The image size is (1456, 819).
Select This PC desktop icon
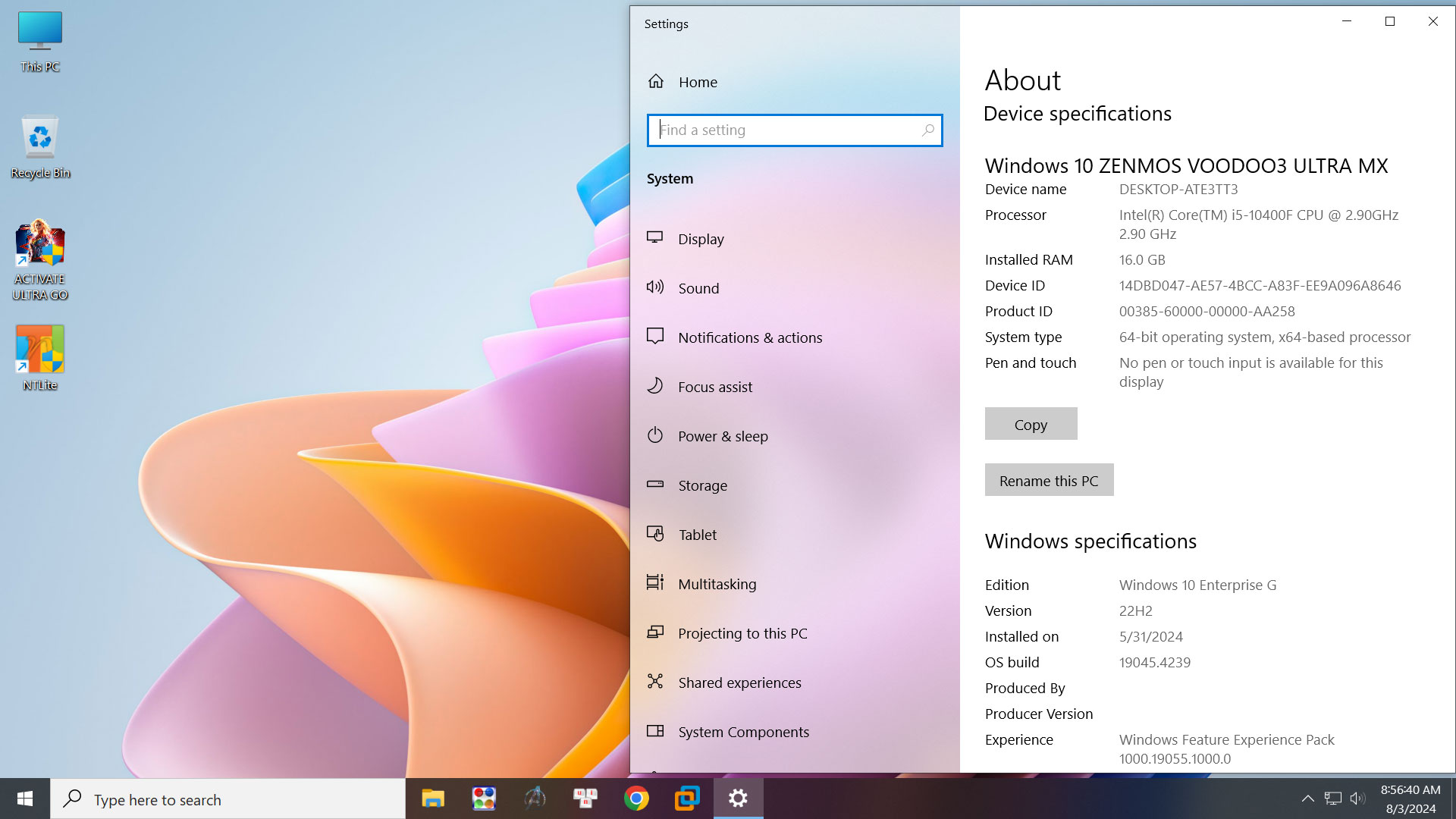pos(39,42)
